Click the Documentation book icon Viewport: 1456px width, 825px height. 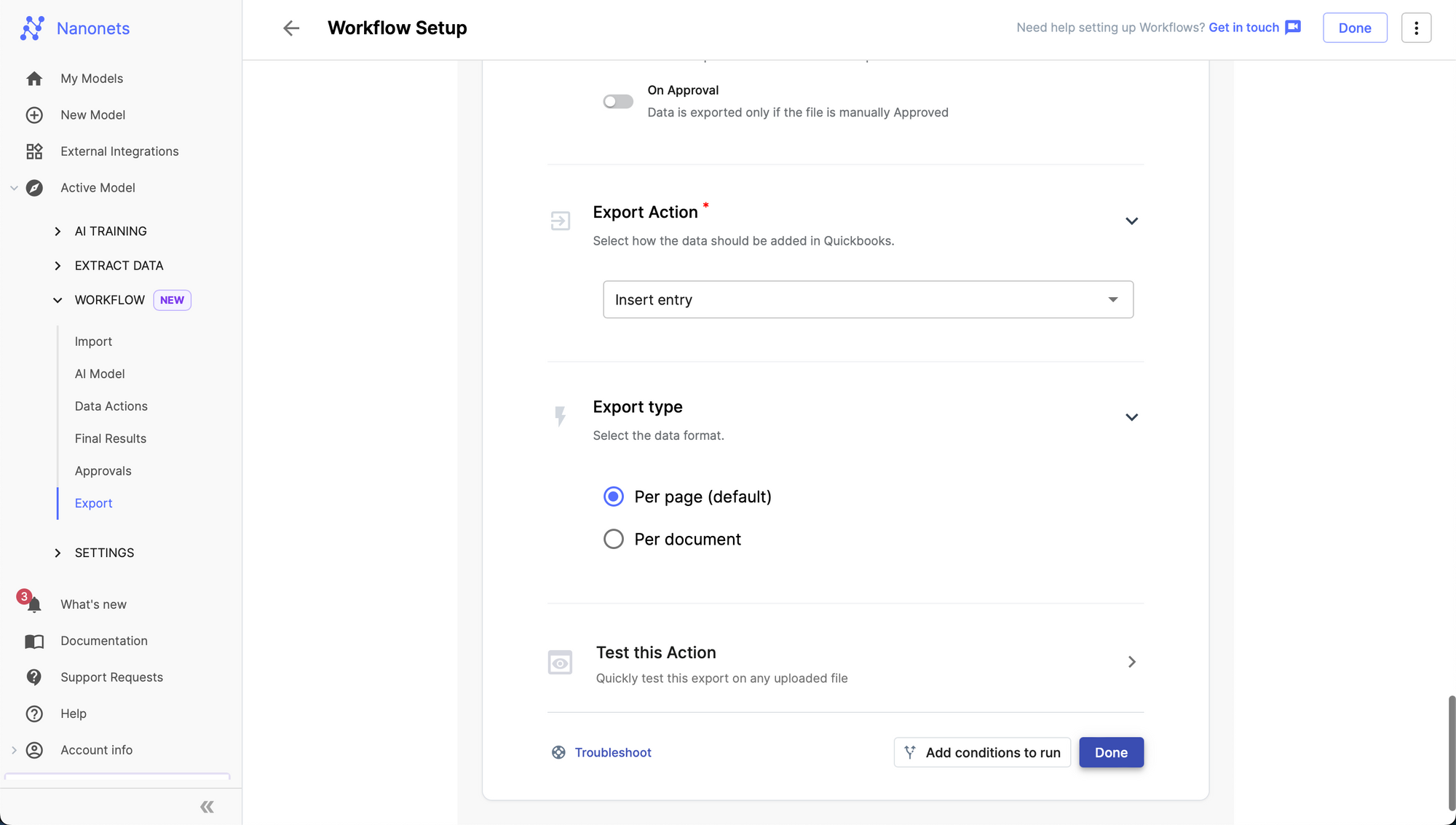tap(34, 641)
